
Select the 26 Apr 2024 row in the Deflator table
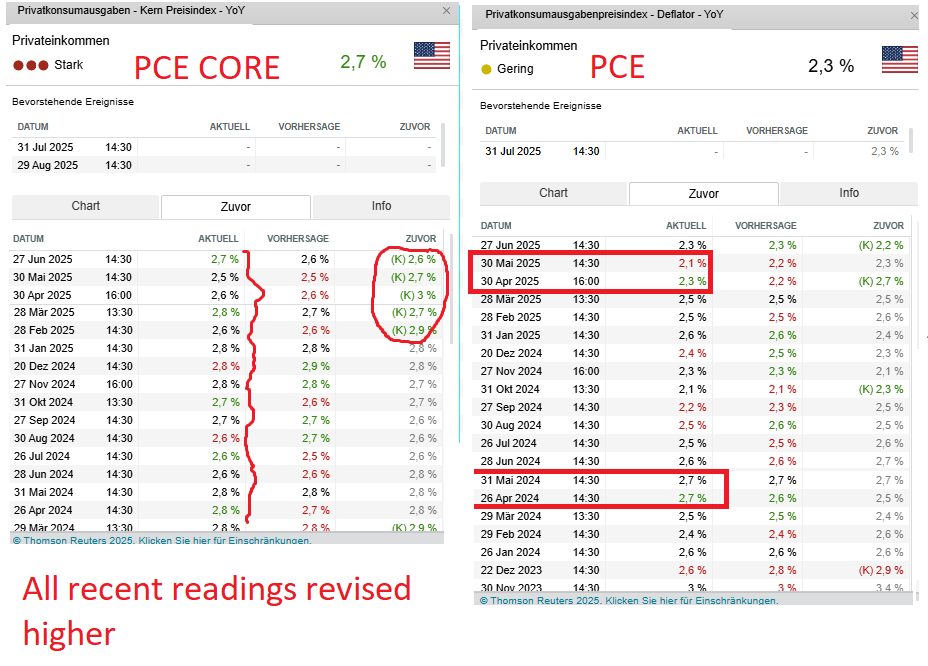coord(692,498)
